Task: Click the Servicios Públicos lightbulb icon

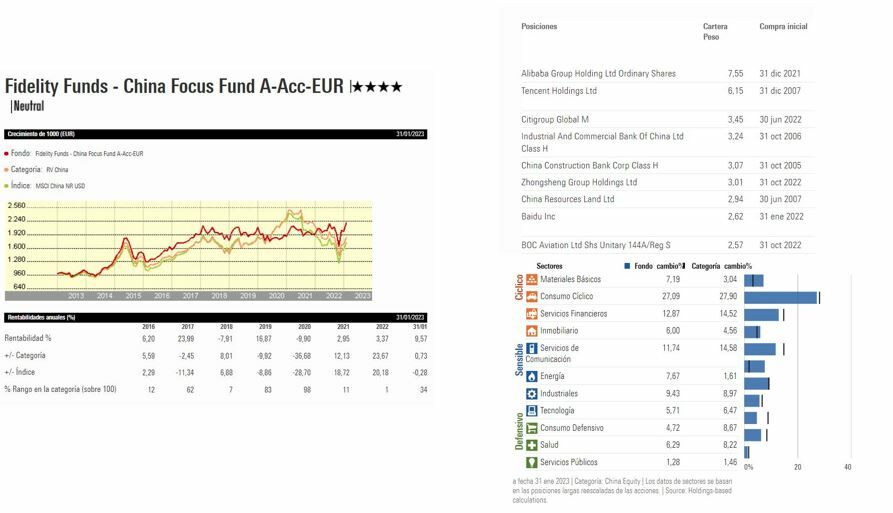Action: click(532, 462)
